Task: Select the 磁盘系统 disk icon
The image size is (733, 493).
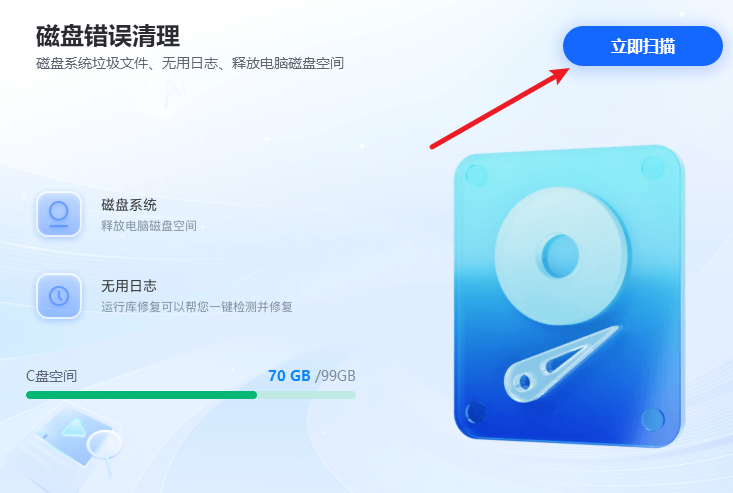Action: 59,214
